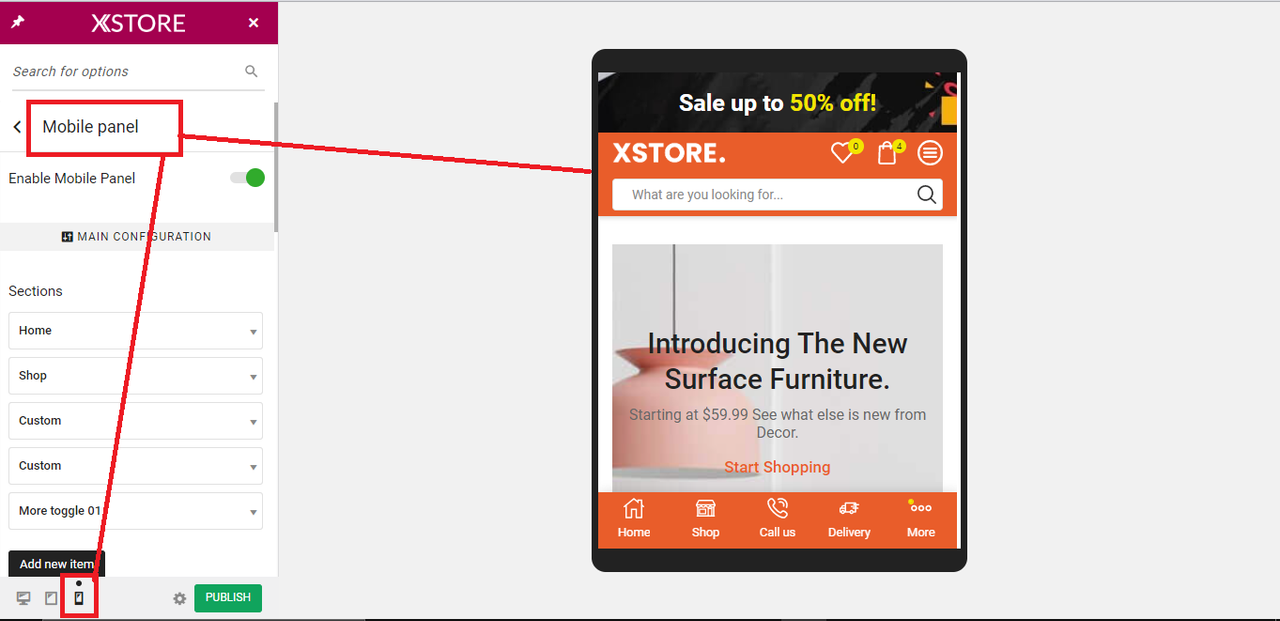Click the pin icon in XSTORE header
The image size is (1280, 621).
point(17,22)
